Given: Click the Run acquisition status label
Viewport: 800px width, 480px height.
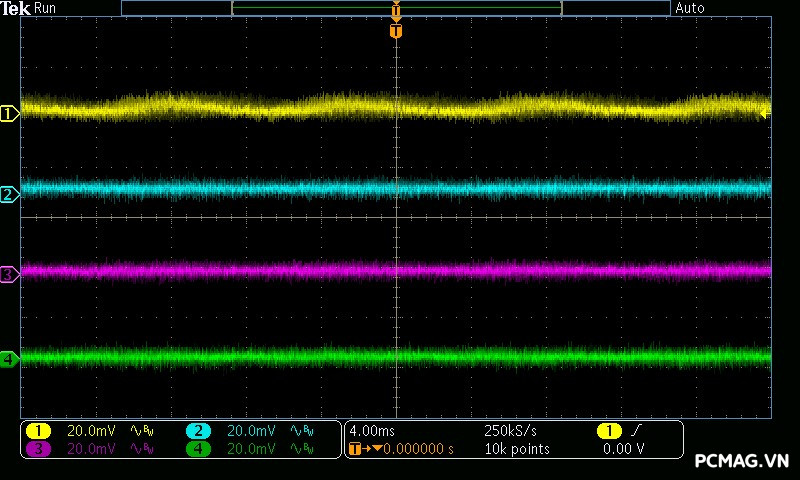Looking at the screenshot, I should pos(45,8).
